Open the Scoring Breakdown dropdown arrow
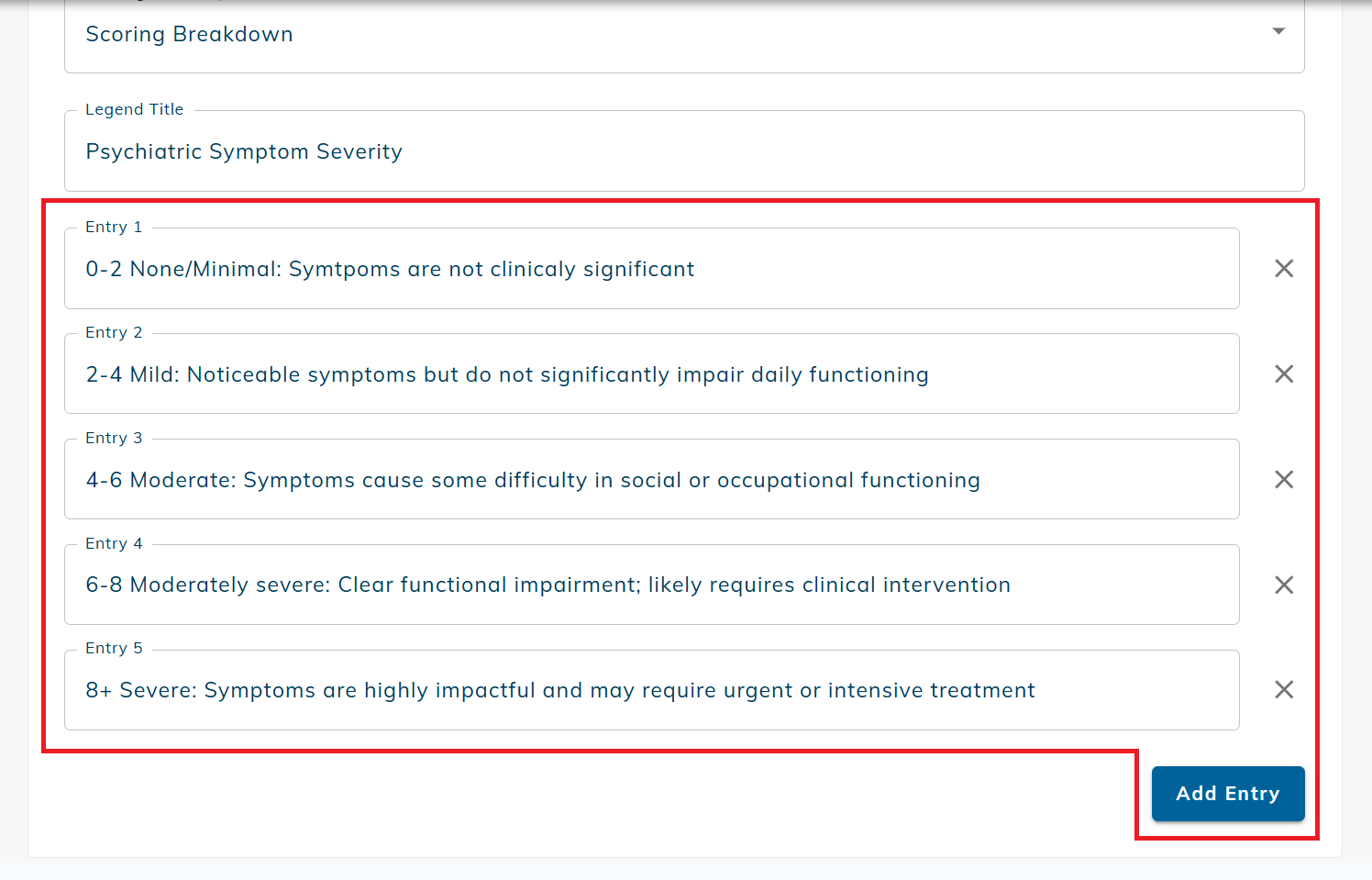 pyautogui.click(x=1278, y=32)
